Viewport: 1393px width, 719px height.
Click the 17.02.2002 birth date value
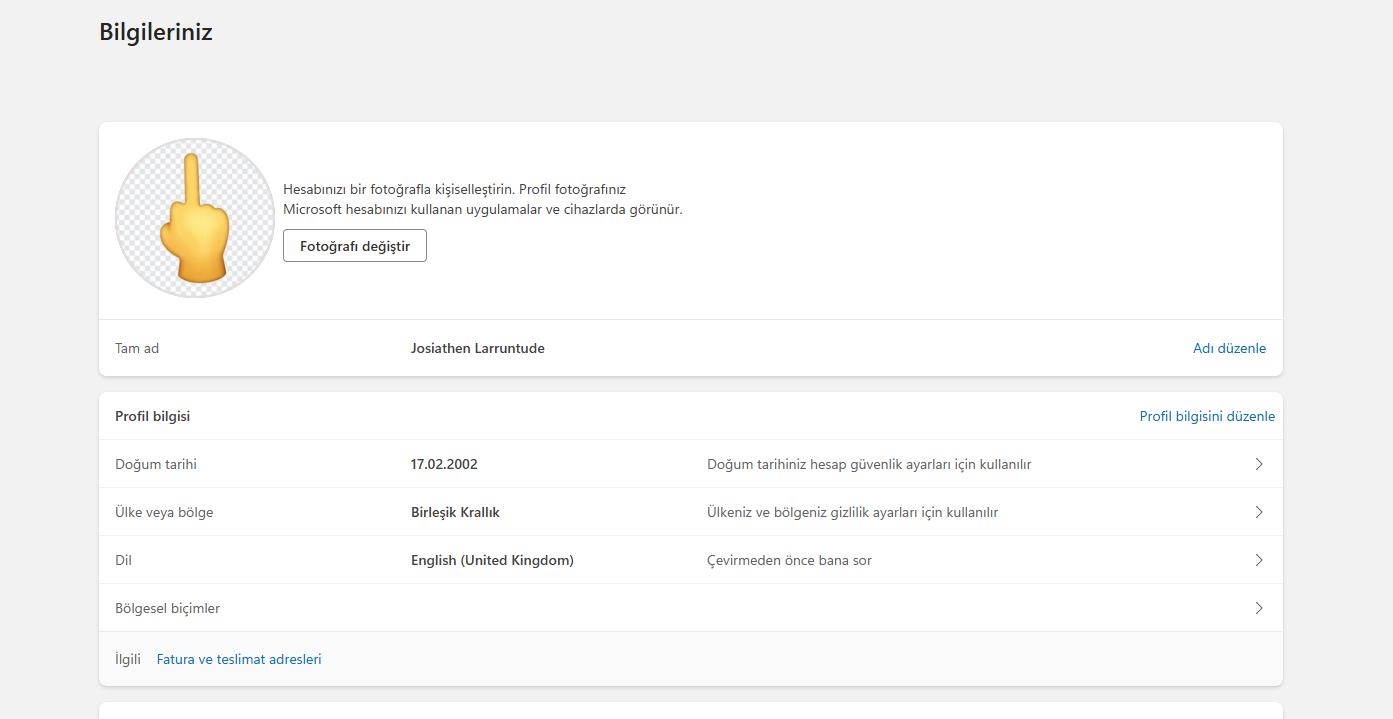click(x=444, y=464)
